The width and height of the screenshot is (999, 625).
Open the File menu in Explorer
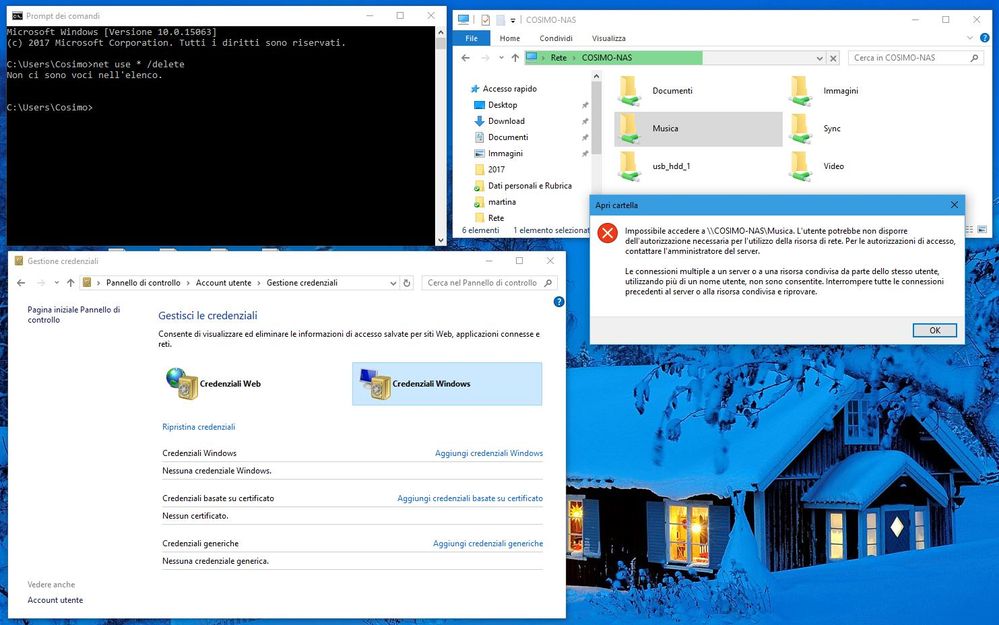pos(471,38)
